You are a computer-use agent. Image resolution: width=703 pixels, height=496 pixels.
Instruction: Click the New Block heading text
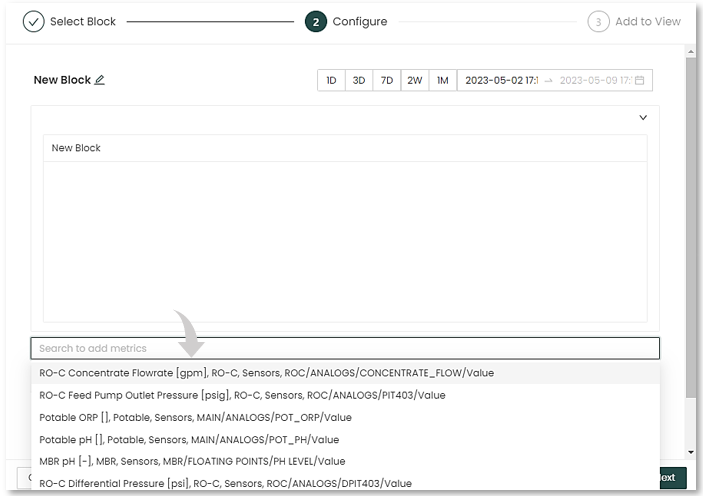(62, 80)
